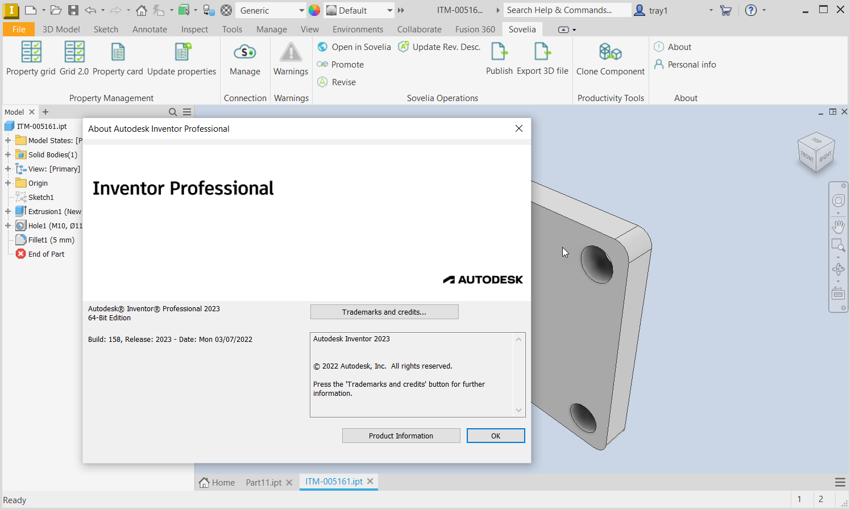Click Search Help & Commands field
Screen dimensions: 850x510
pyautogui.click(x=567, y=10)
